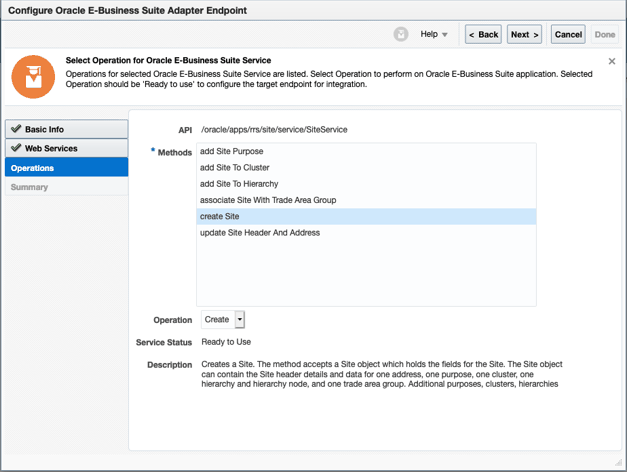Click the orange graduate wizard icon

pyautogui.click(x=33, y=77)
